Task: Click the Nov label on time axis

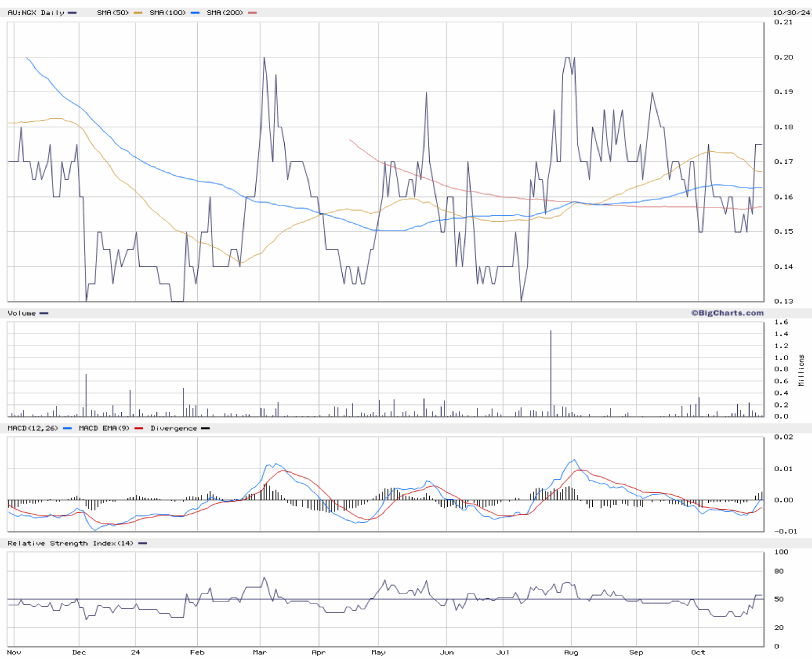Action: [14, 651]
